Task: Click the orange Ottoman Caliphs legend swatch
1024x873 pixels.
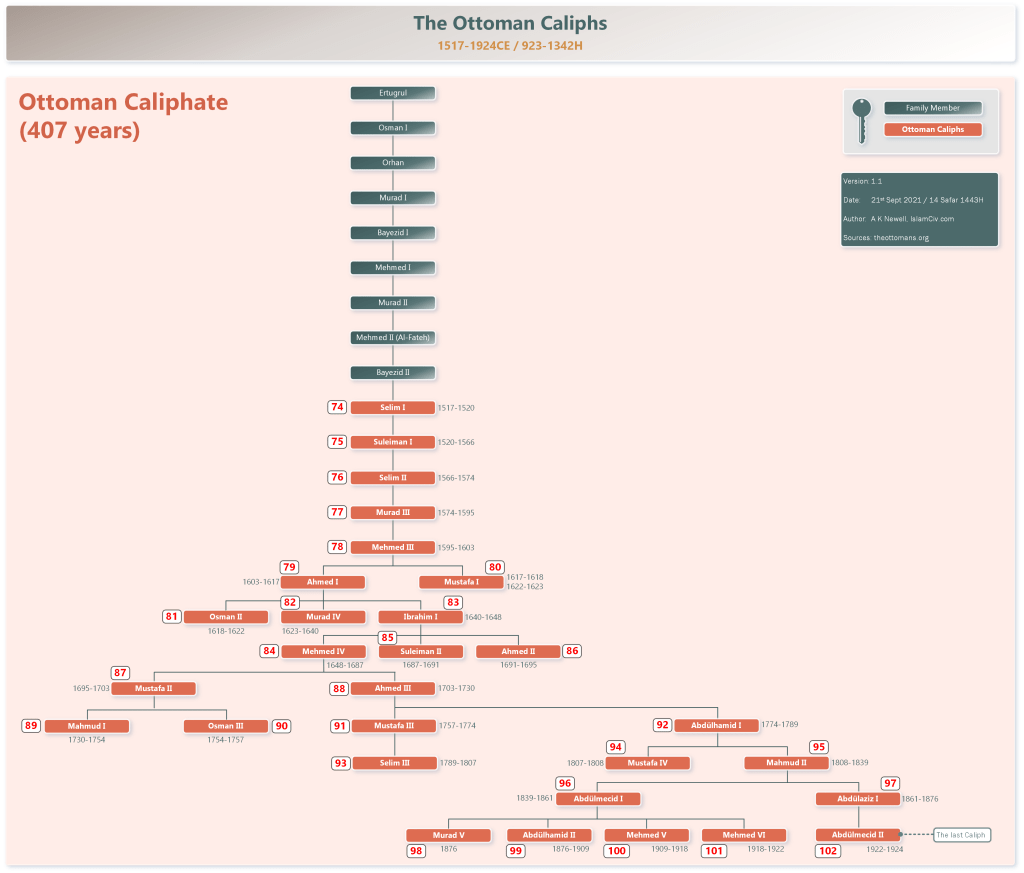Action: (x=932, y=130)
